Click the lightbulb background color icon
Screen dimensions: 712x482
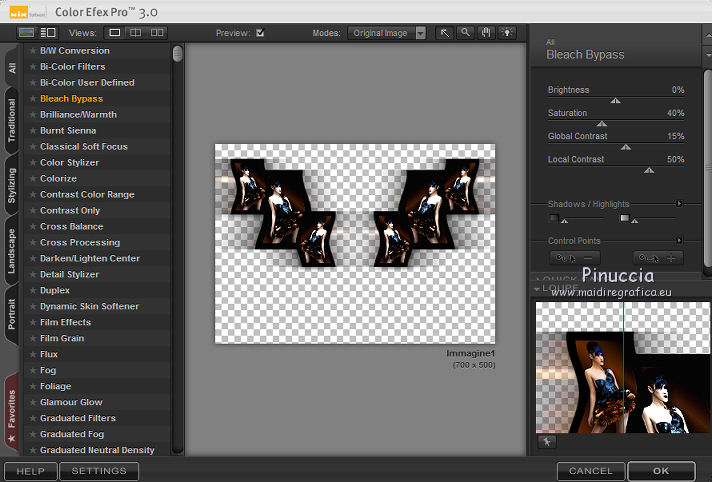pos(507,33)
